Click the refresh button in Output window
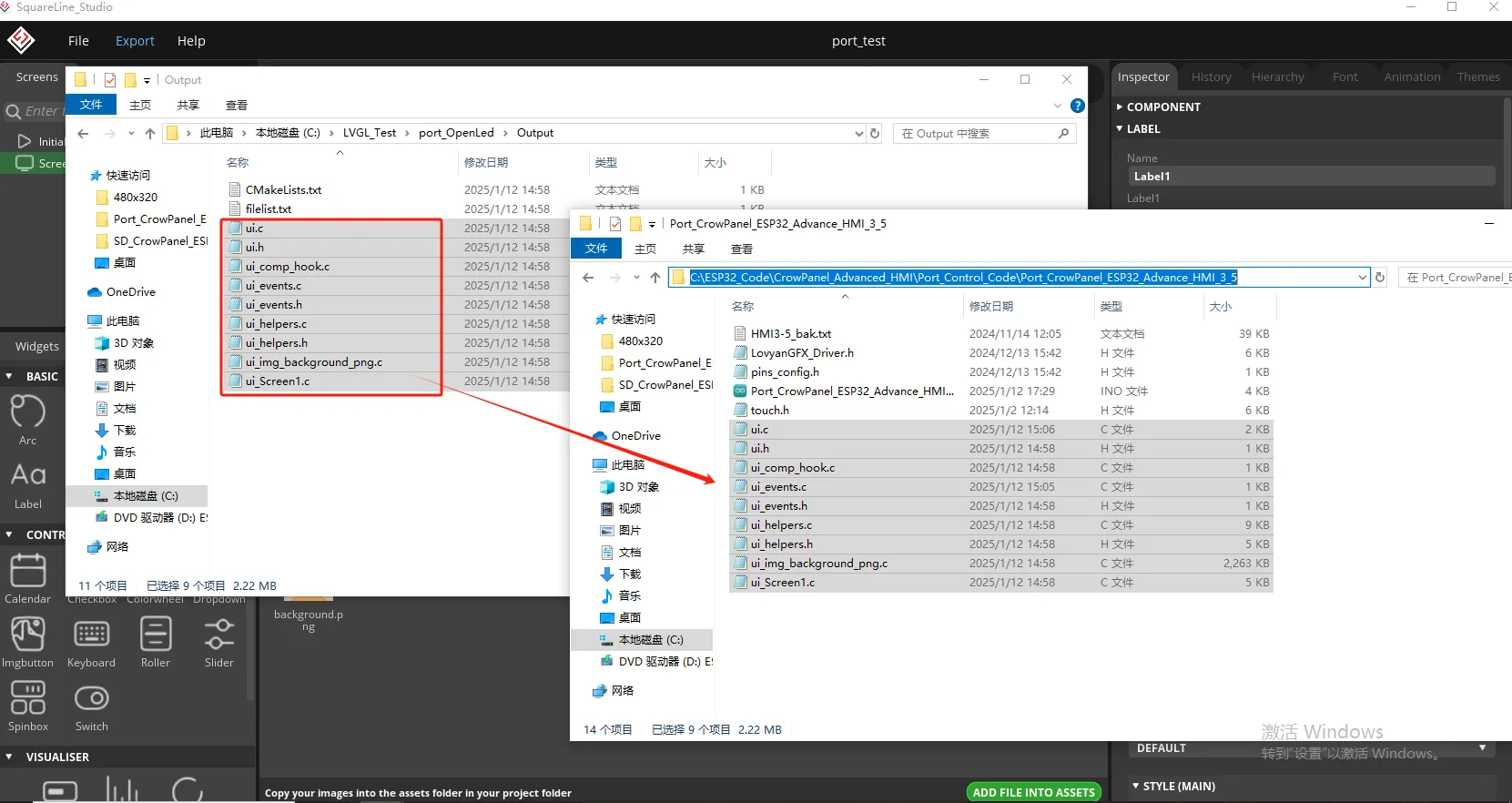 875,134
